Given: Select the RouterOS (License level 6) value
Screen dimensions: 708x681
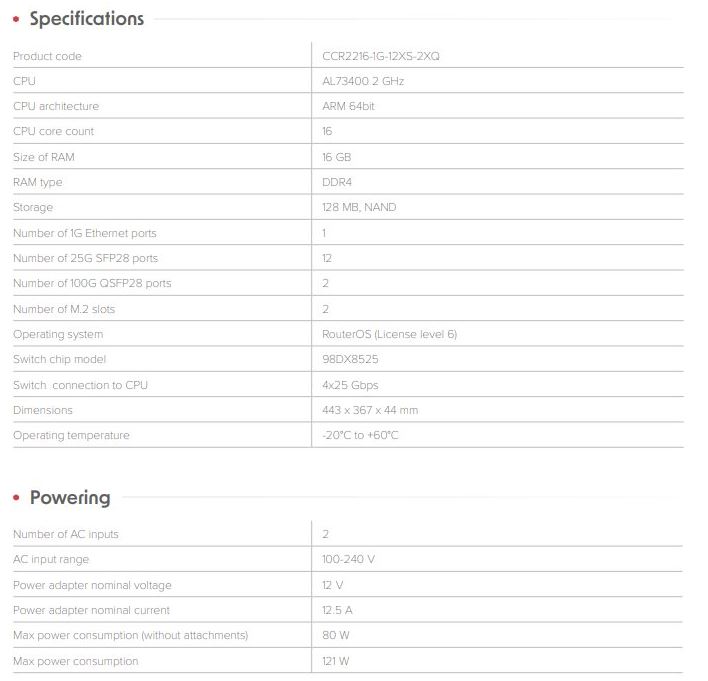Looking at the screenshot, I should [x=389, y=334].
